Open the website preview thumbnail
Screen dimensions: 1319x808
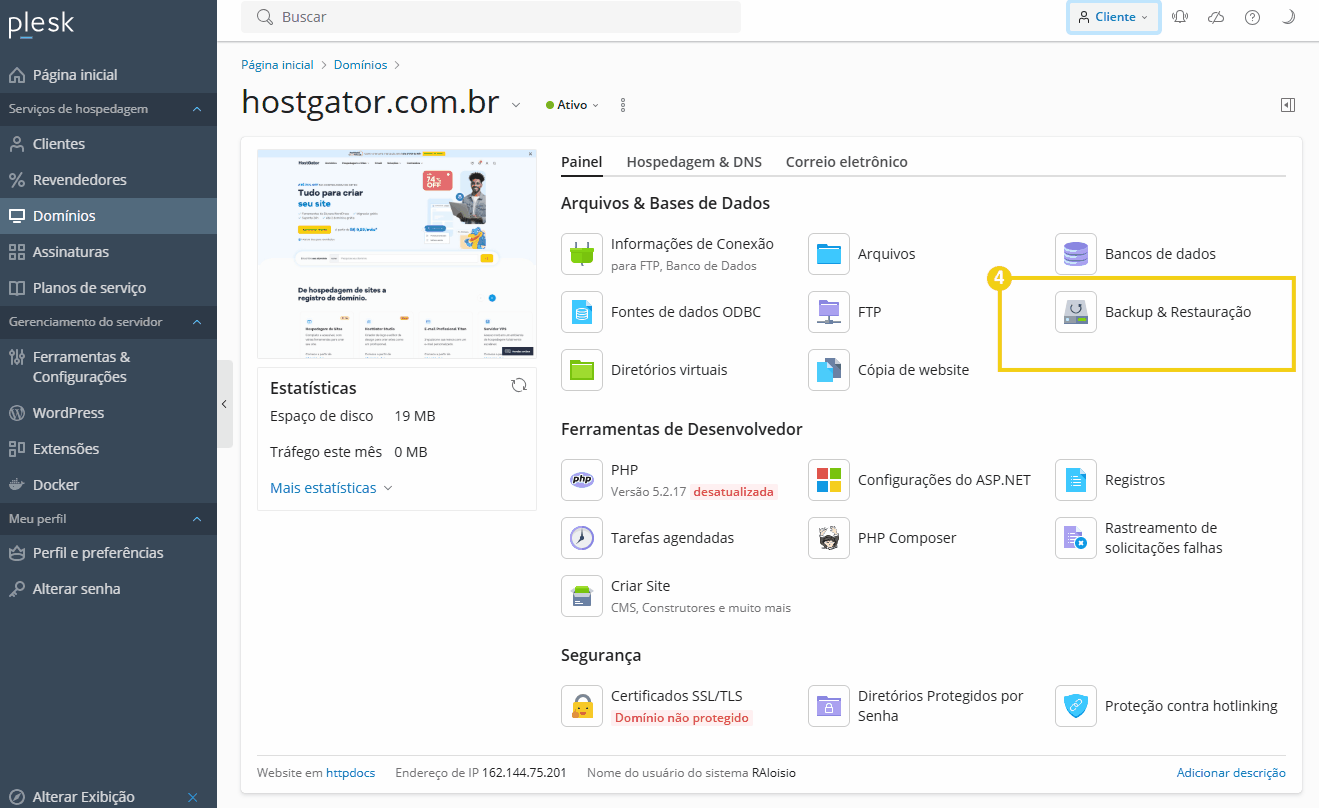point(397,254)
